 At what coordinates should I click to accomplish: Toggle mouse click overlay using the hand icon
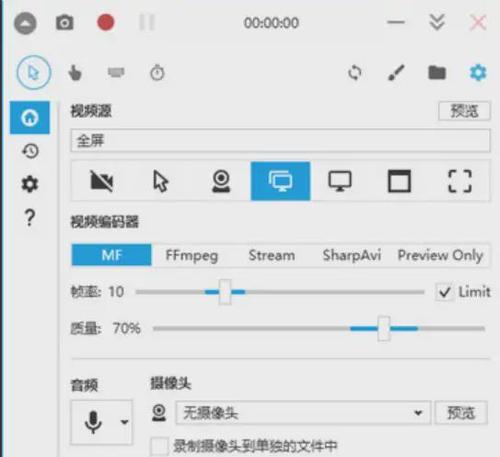[75, 73]
